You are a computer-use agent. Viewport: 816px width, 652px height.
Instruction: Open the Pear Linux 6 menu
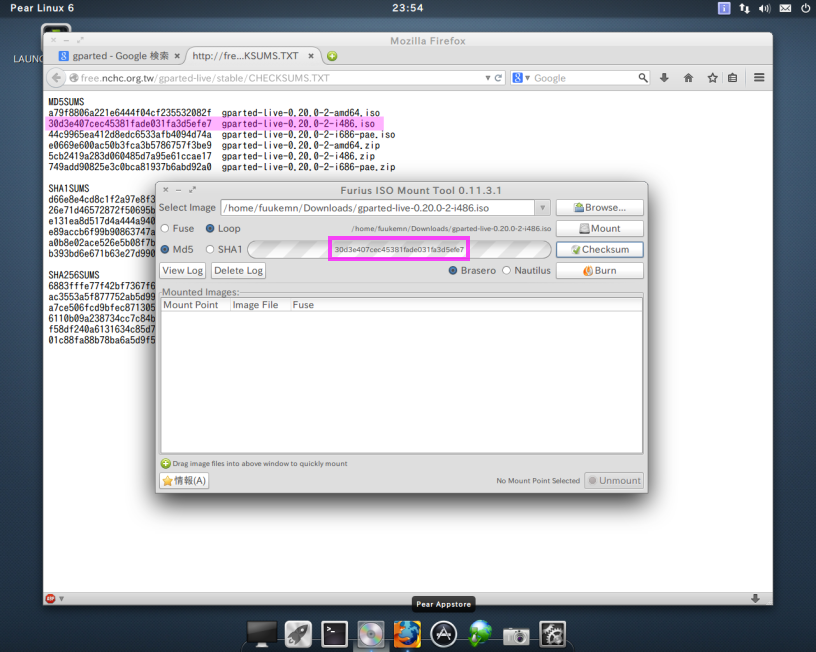42,8
